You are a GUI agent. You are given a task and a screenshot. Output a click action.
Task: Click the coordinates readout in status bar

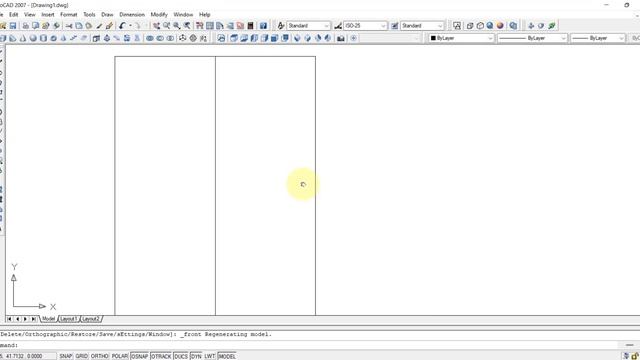28,356
